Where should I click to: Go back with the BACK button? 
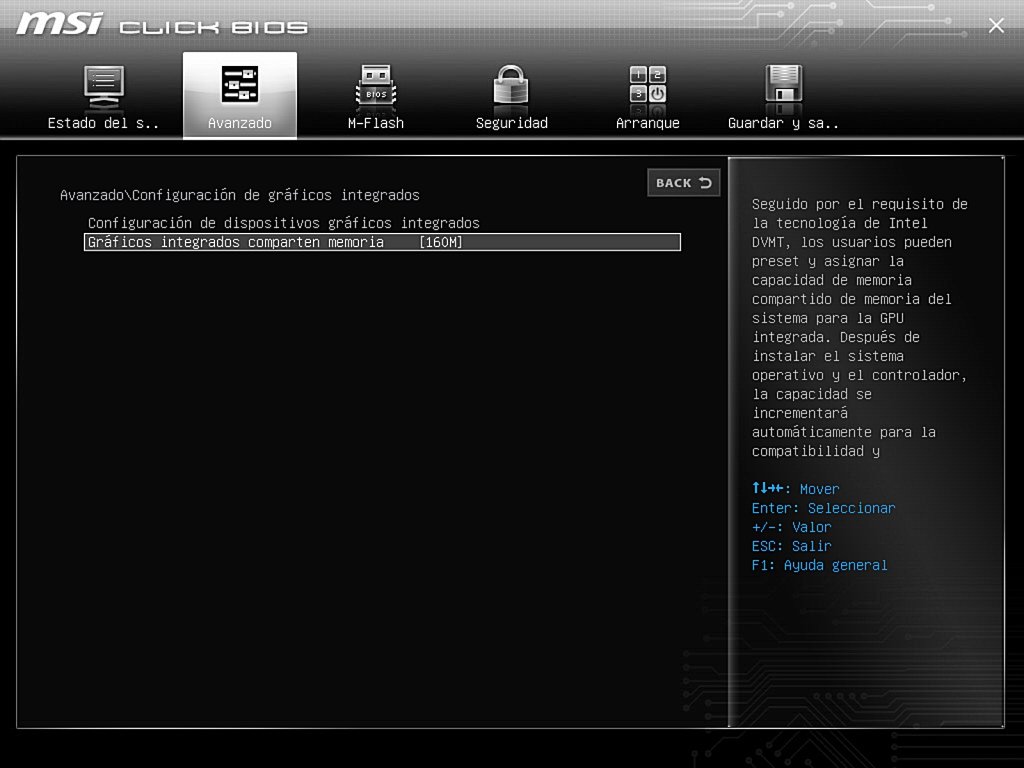click(x=684, y=183)
